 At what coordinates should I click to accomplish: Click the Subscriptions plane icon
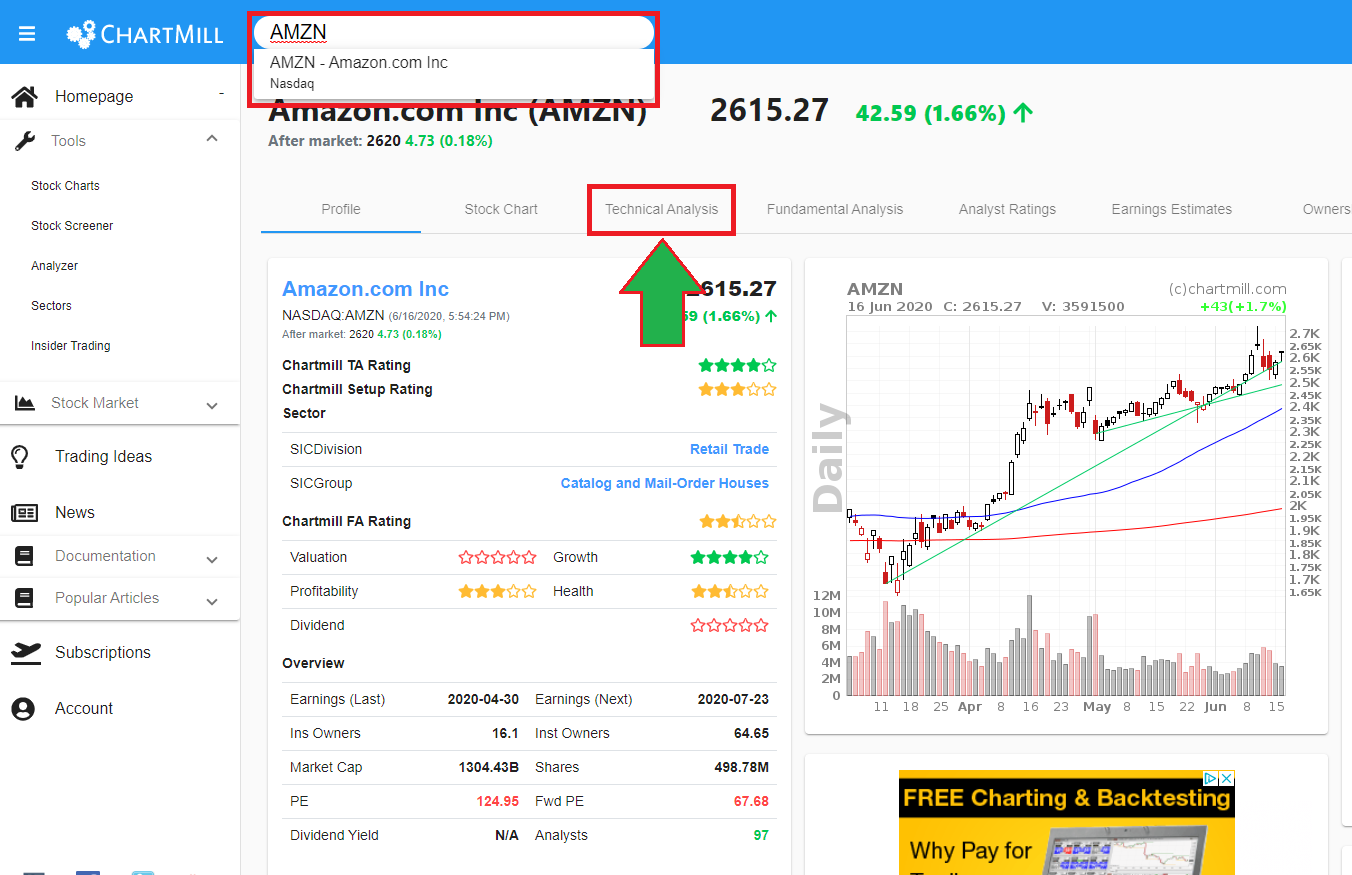25,652
